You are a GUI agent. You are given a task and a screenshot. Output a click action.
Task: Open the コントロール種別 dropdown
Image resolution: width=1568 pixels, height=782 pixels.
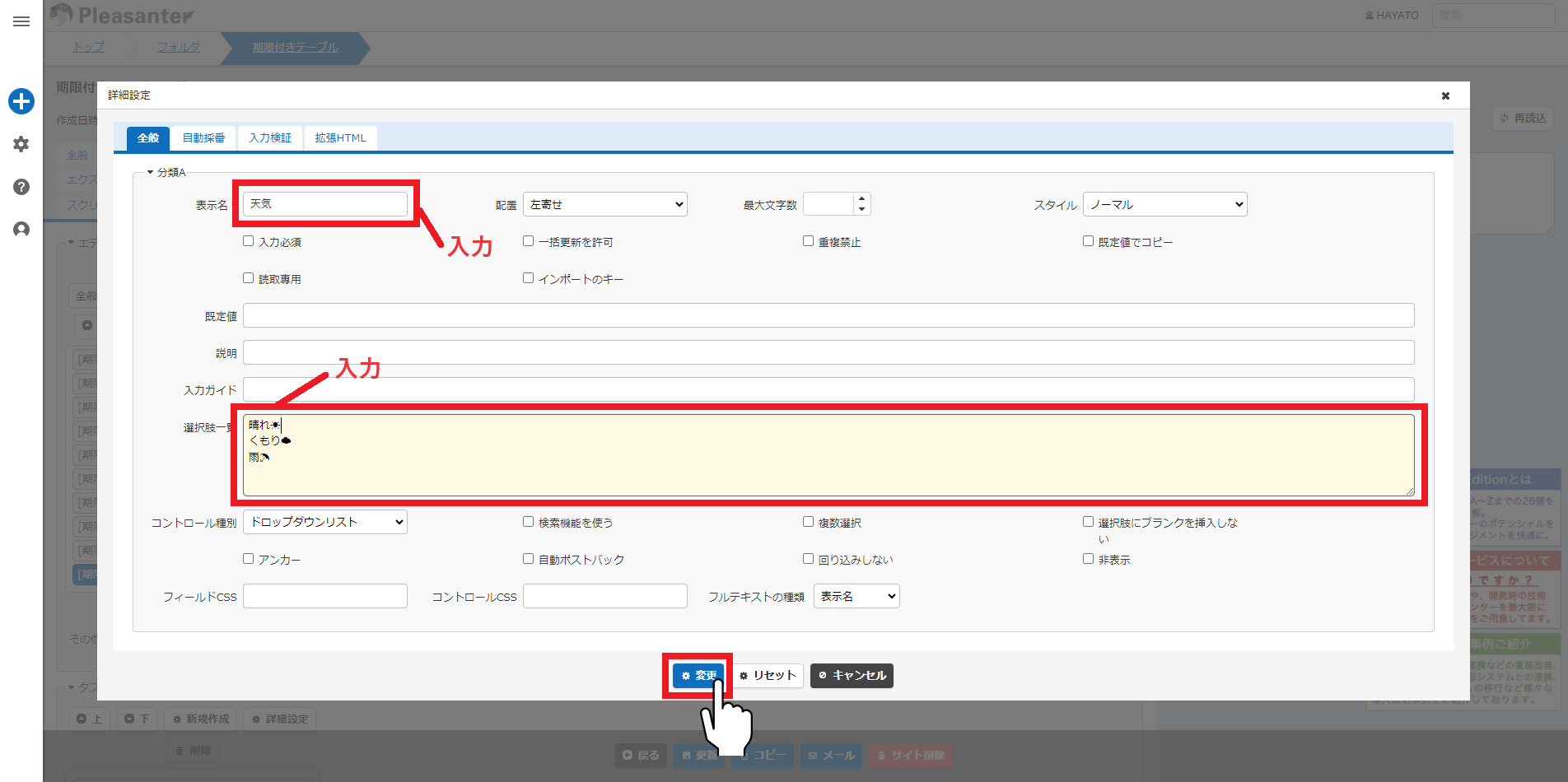[x=325, y=522]
